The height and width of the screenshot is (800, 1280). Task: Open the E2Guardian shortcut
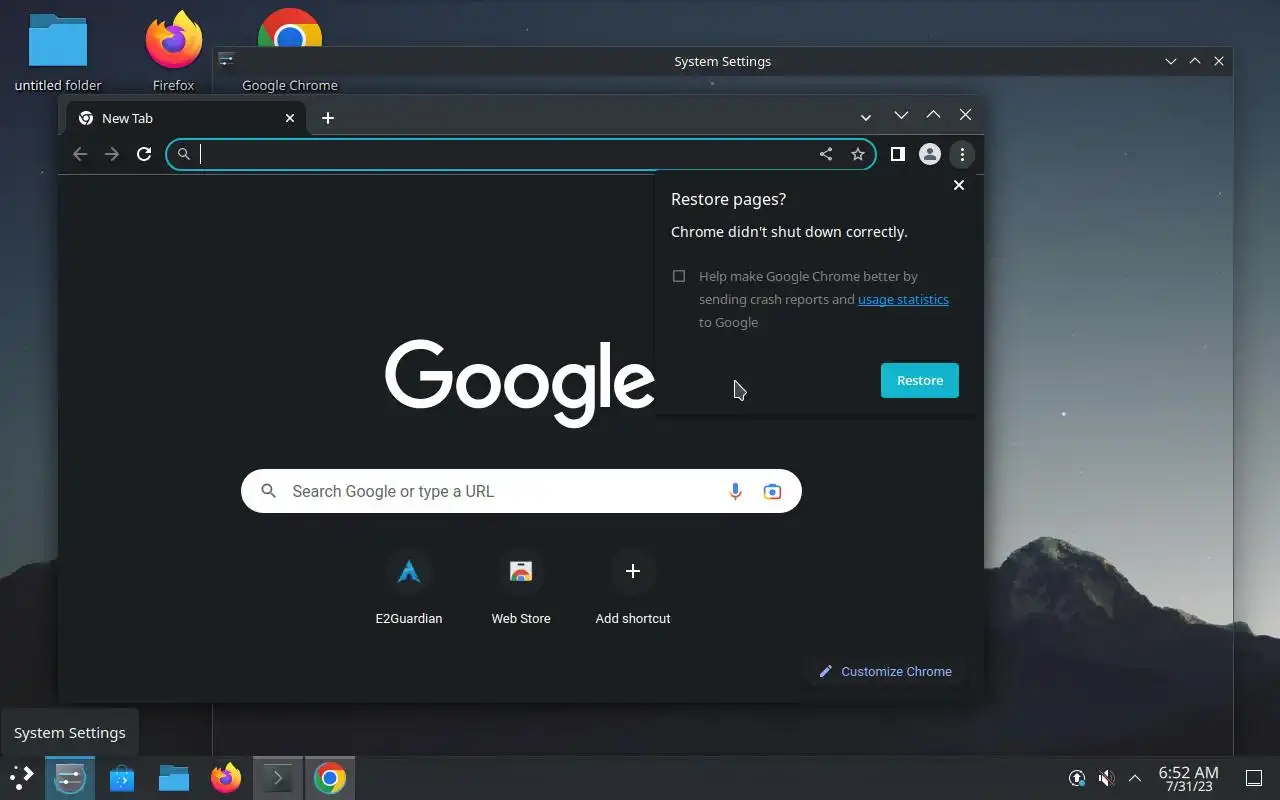409,587
